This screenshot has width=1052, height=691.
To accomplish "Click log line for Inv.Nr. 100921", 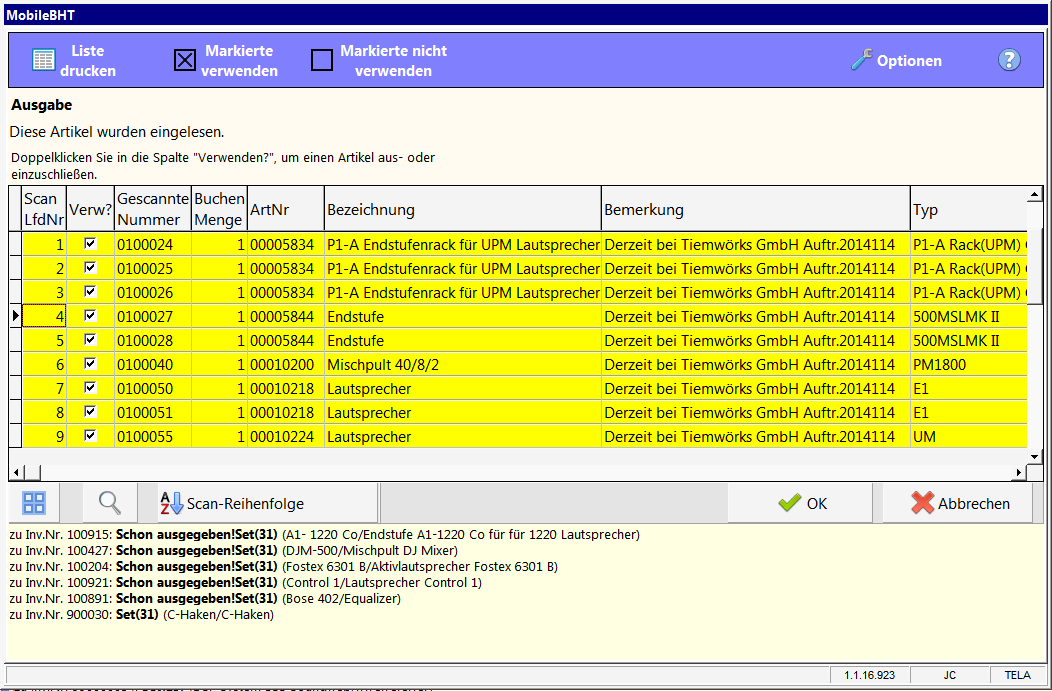I will coord(246,583).
